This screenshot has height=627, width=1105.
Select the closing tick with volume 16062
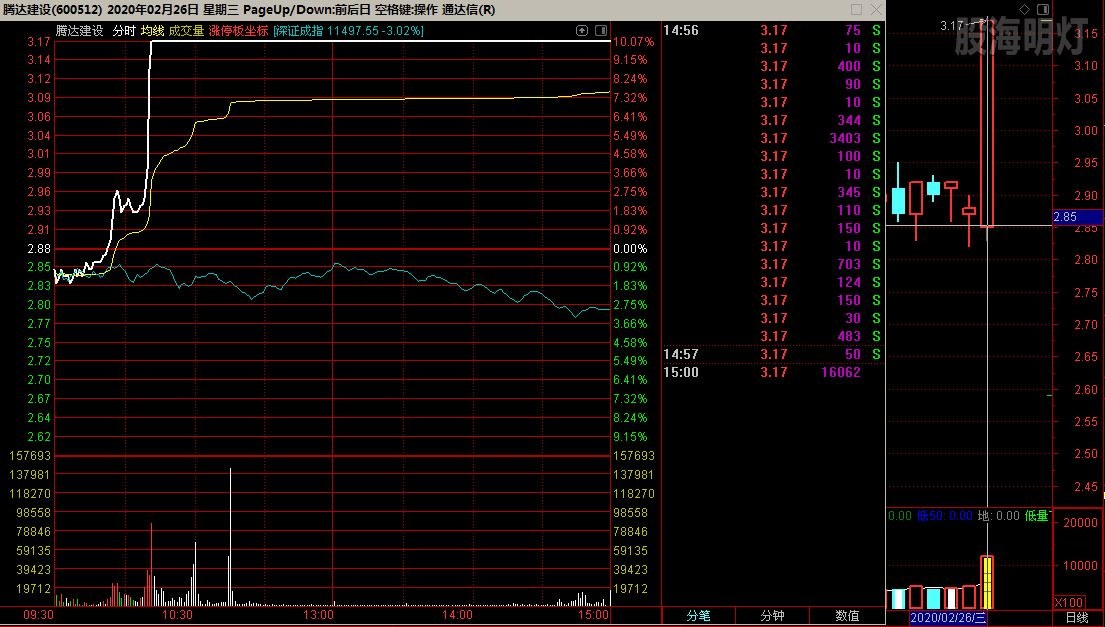[772, 372]
